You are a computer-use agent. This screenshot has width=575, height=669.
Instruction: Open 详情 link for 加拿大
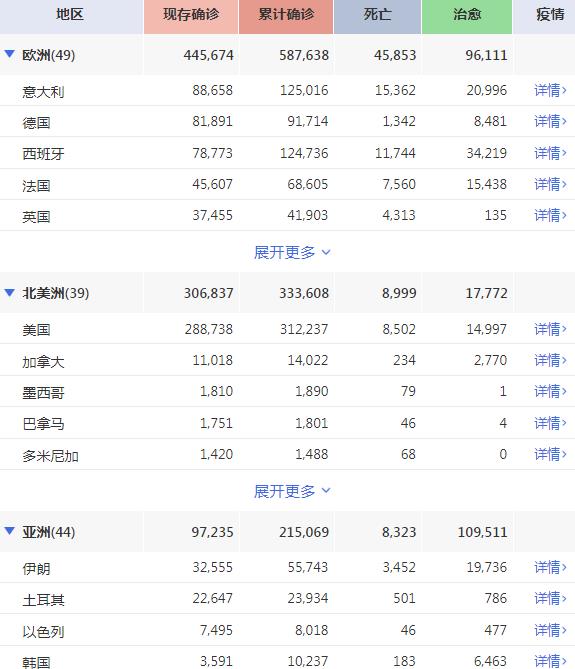click(550, 361)
